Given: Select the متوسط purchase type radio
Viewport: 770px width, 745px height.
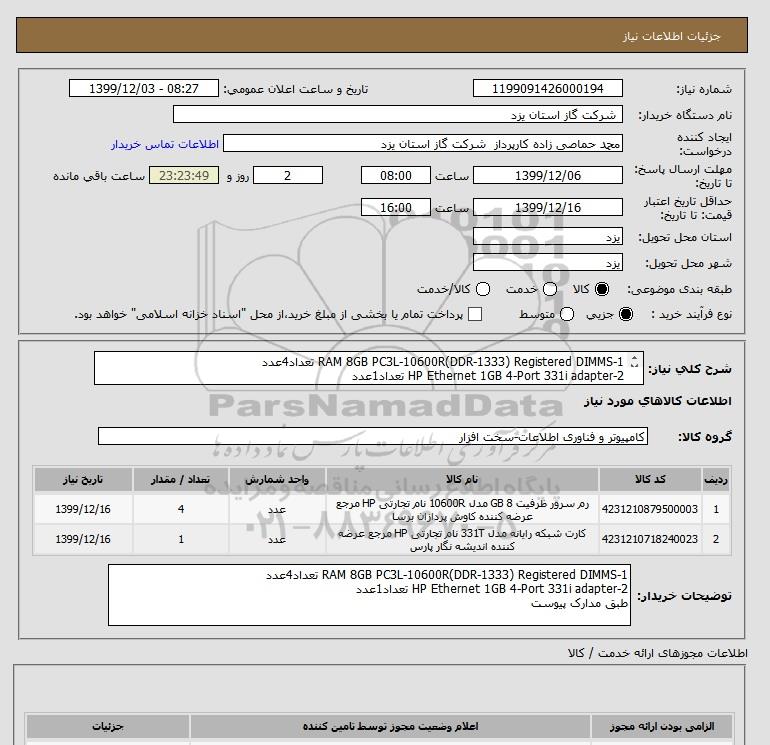Looking at the screenshot, I should (567, 314).
